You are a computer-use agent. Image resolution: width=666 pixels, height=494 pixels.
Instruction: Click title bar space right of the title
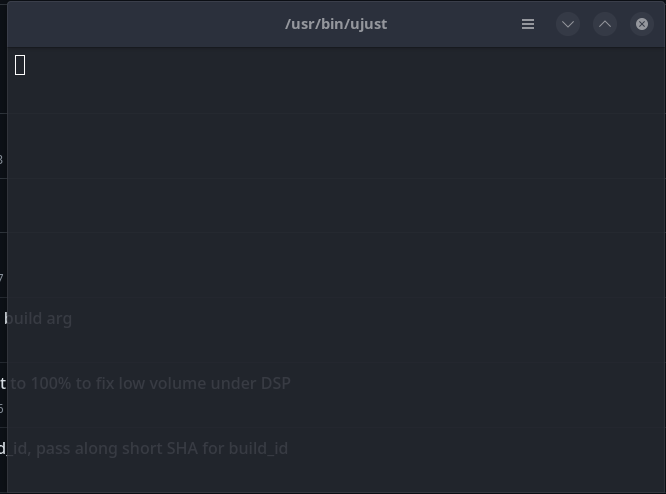click(450, 24)
